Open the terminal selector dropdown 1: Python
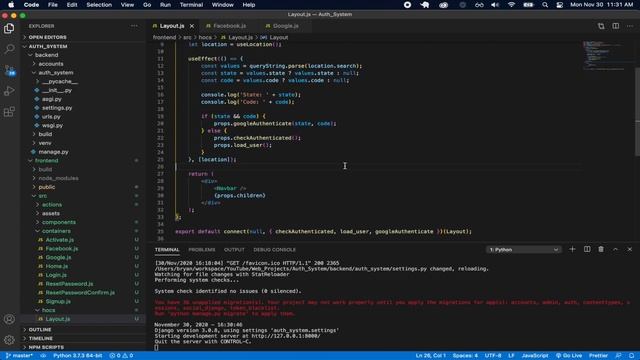The height and width of the screenshot is (360, 640). [524, 249]
